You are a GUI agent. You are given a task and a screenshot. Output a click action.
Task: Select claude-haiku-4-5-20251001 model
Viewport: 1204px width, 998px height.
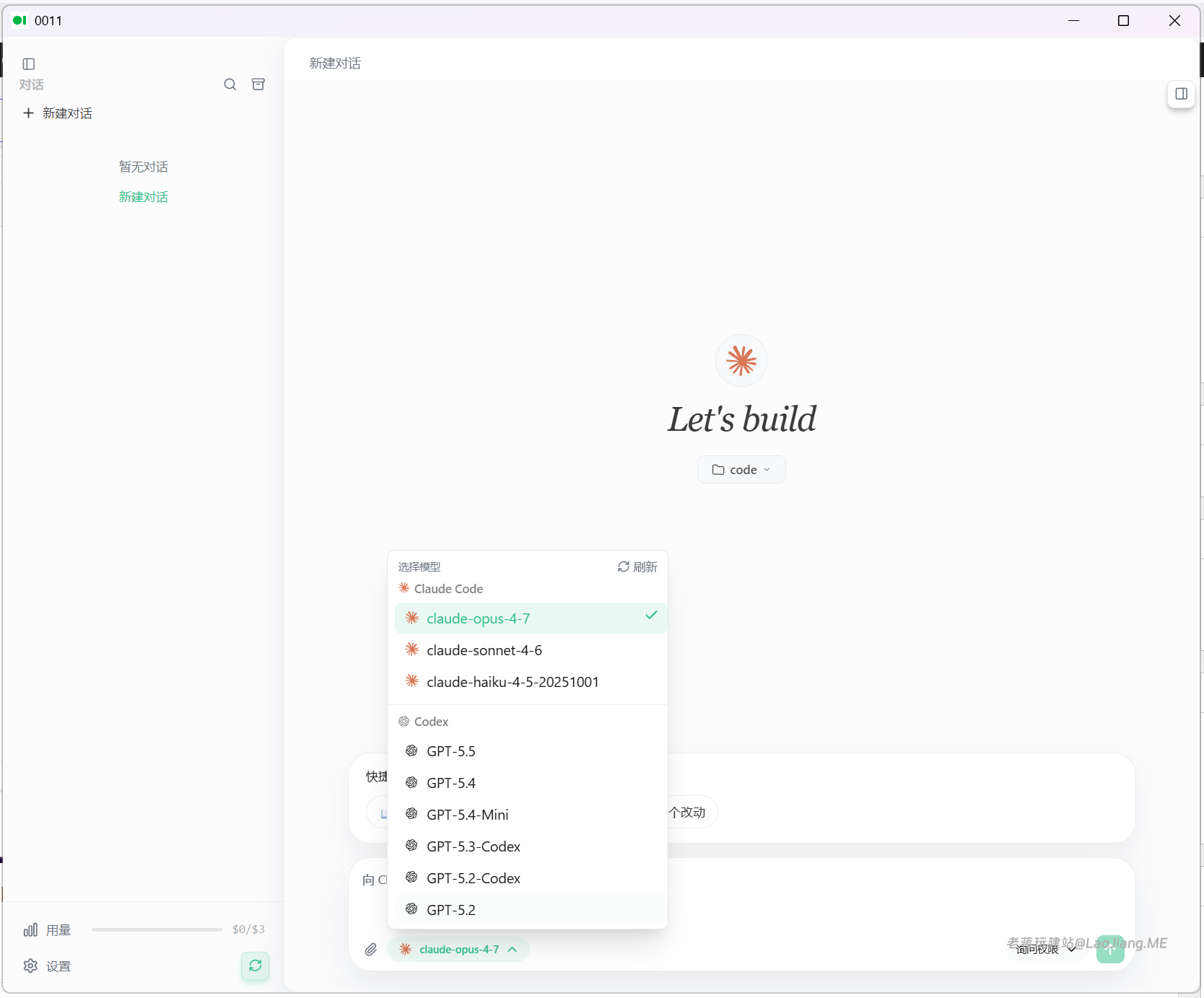[x=531, y=682]
